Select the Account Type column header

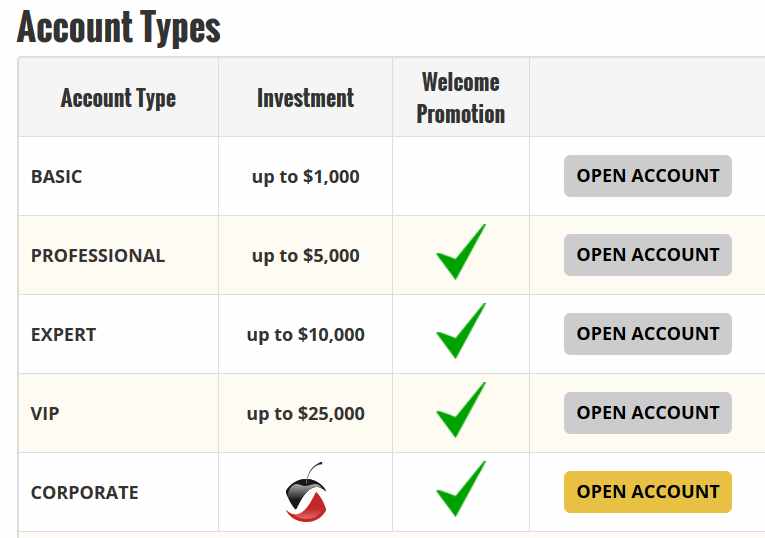click(x=118, y=98)
